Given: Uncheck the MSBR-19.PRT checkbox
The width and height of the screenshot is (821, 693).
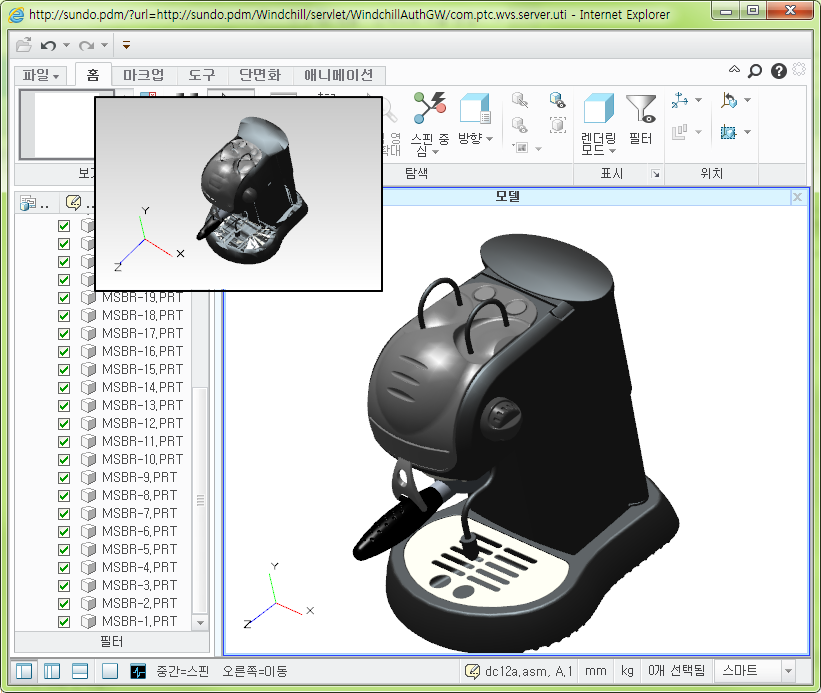Looking at the screenshot, I should pyautogui.click(x=64, y=297).
